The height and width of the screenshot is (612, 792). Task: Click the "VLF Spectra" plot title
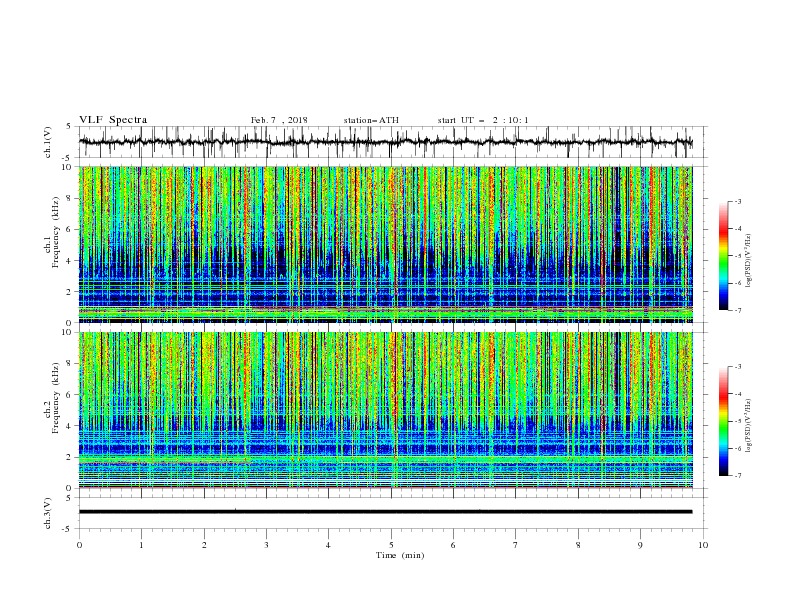(113, 120)
